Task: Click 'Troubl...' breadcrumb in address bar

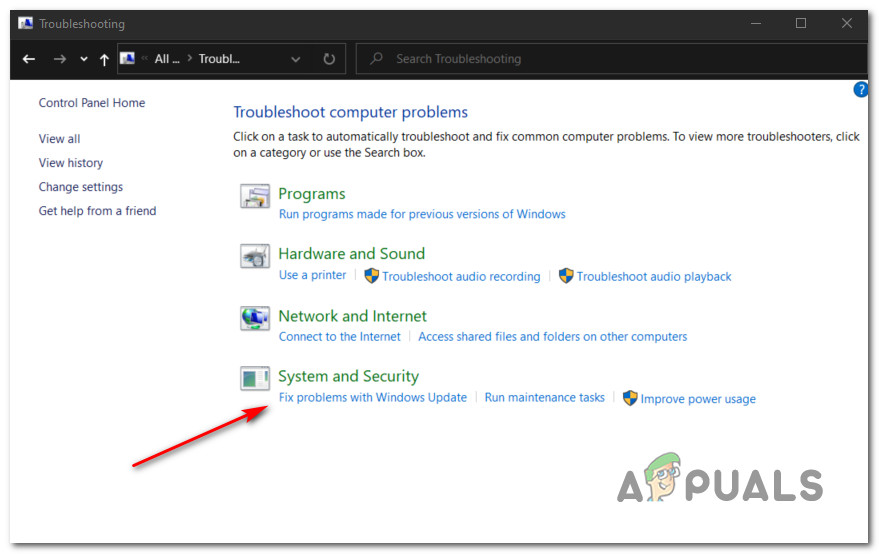Action: pos(219,59)
